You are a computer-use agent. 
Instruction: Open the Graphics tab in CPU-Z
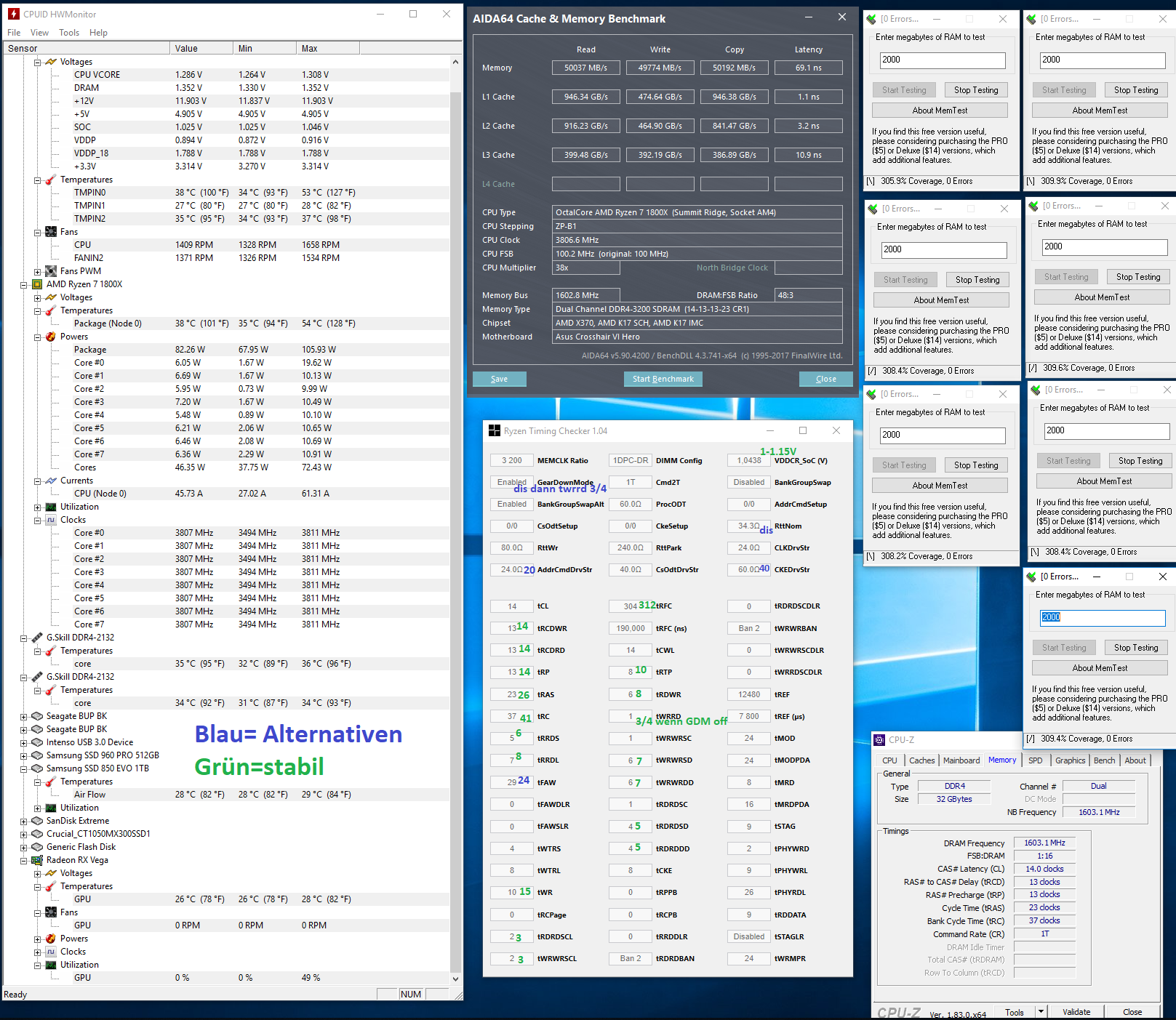point(1070,760)
